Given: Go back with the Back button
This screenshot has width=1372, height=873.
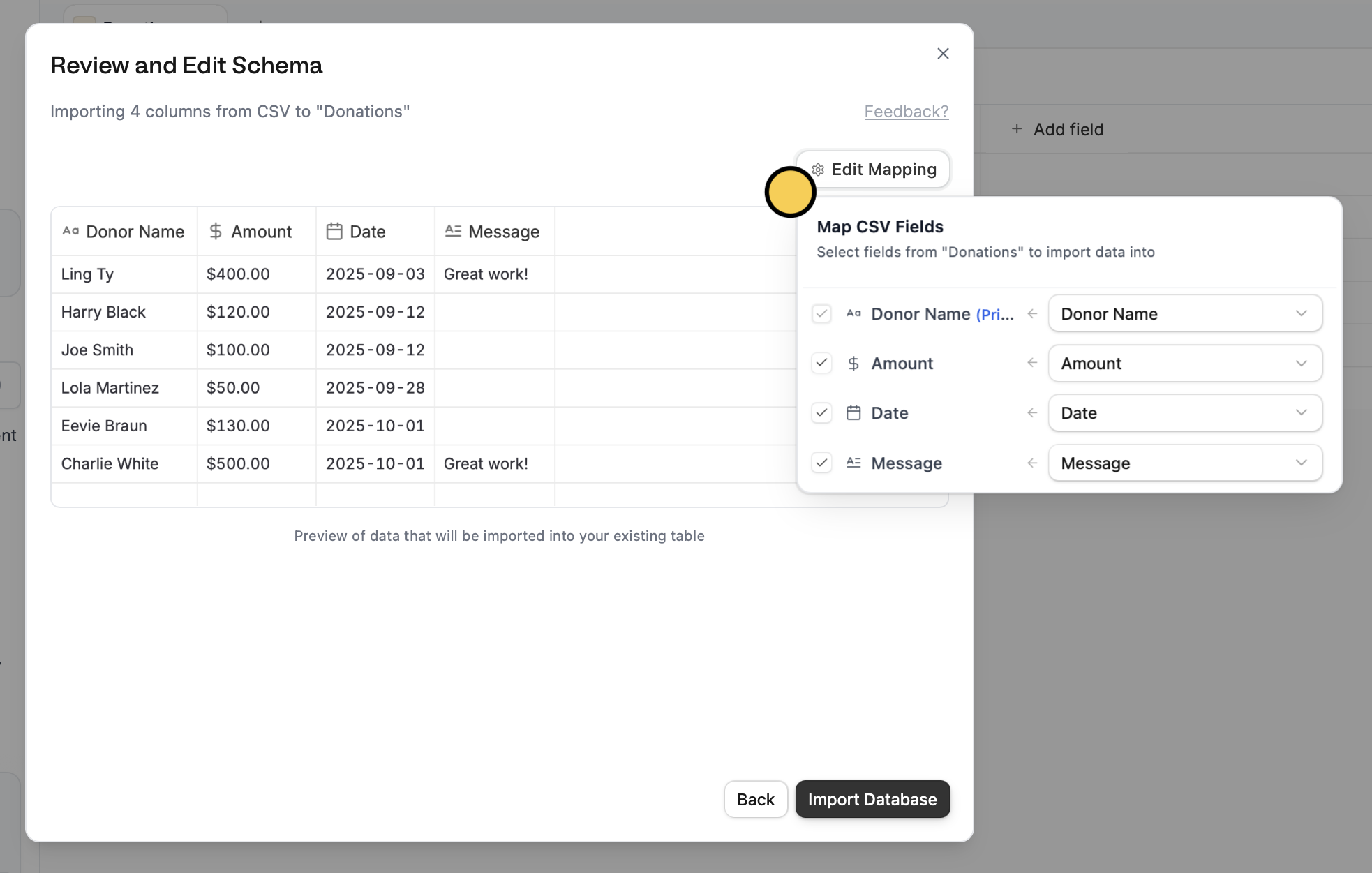Looking at the screenshot, I should click(756, 799).
